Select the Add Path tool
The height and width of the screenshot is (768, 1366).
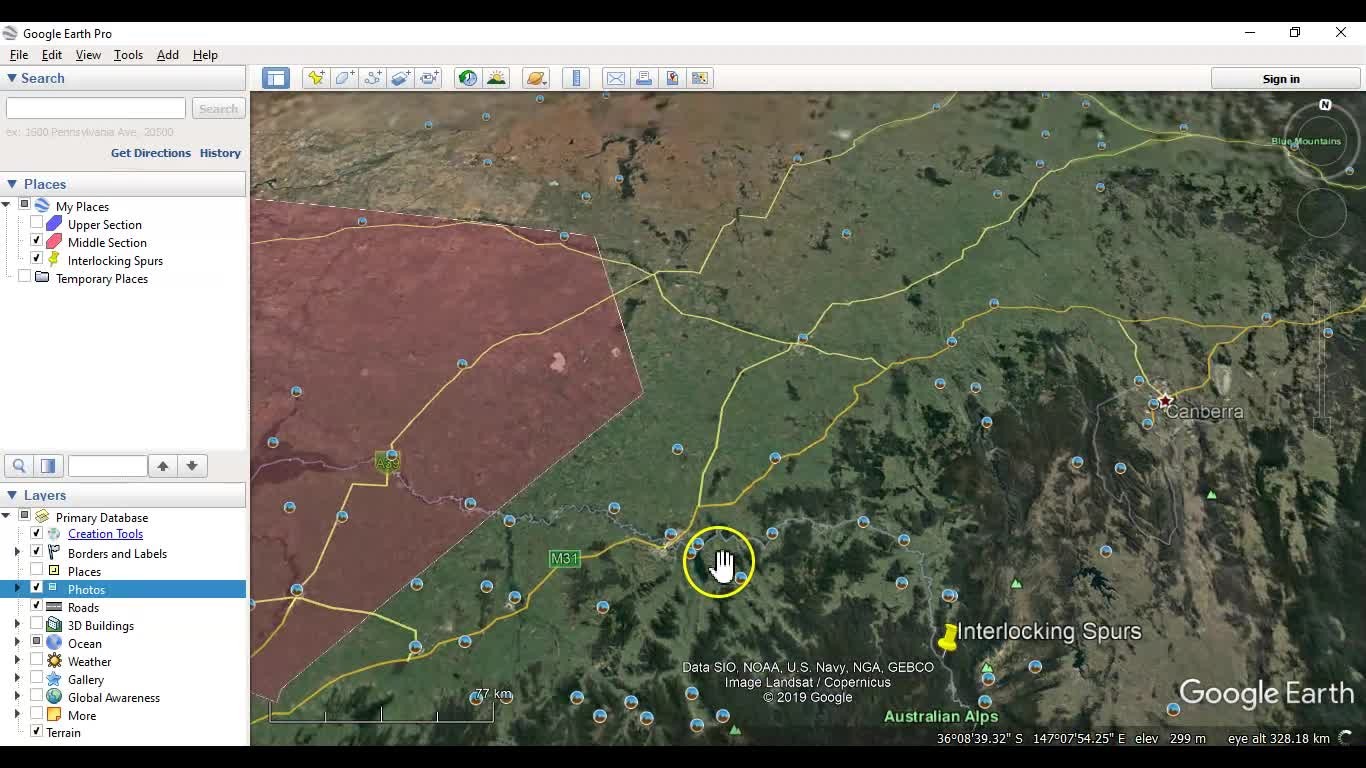[372, 77]
